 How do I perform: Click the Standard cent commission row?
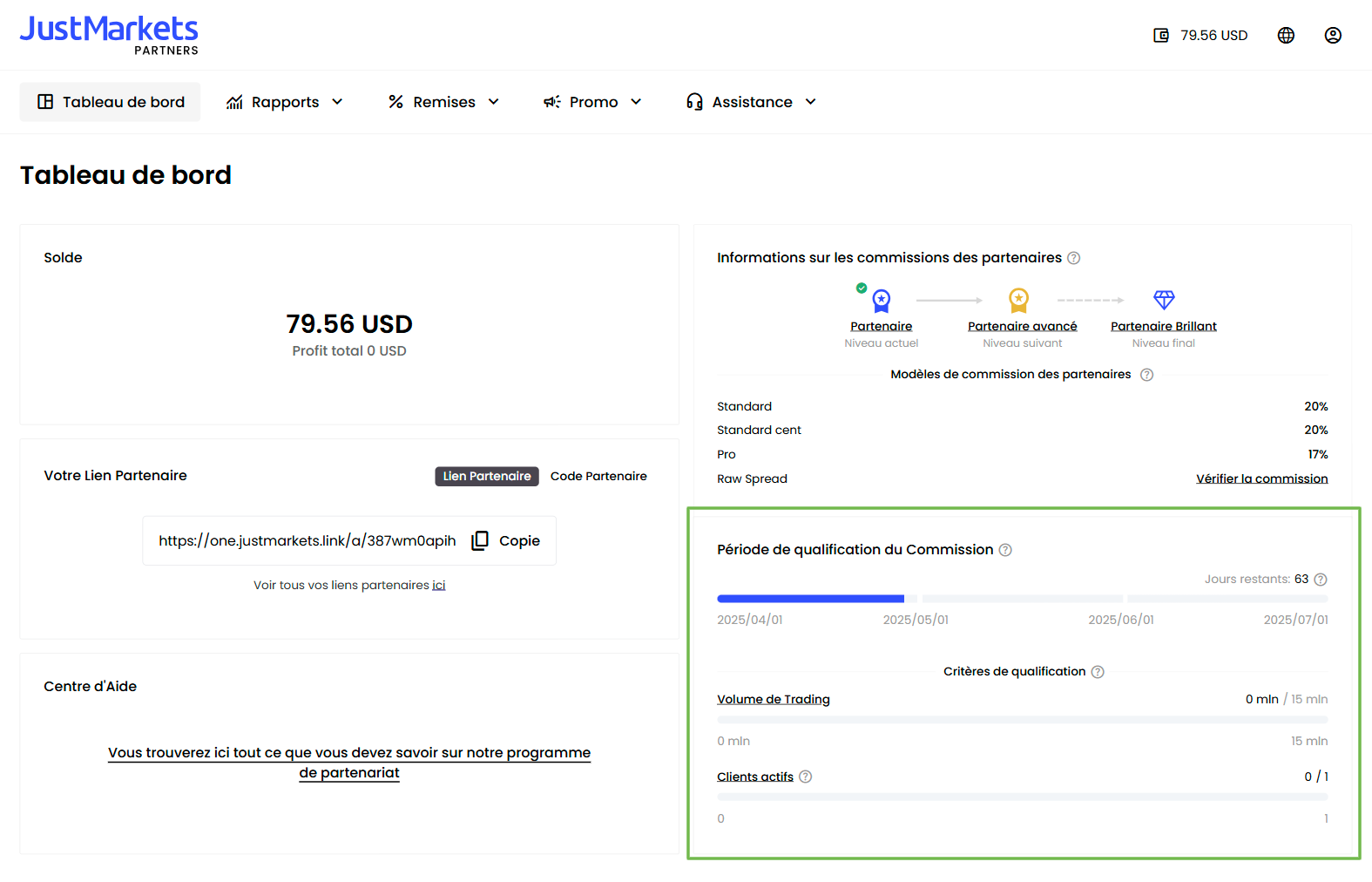click(1023, 430)
